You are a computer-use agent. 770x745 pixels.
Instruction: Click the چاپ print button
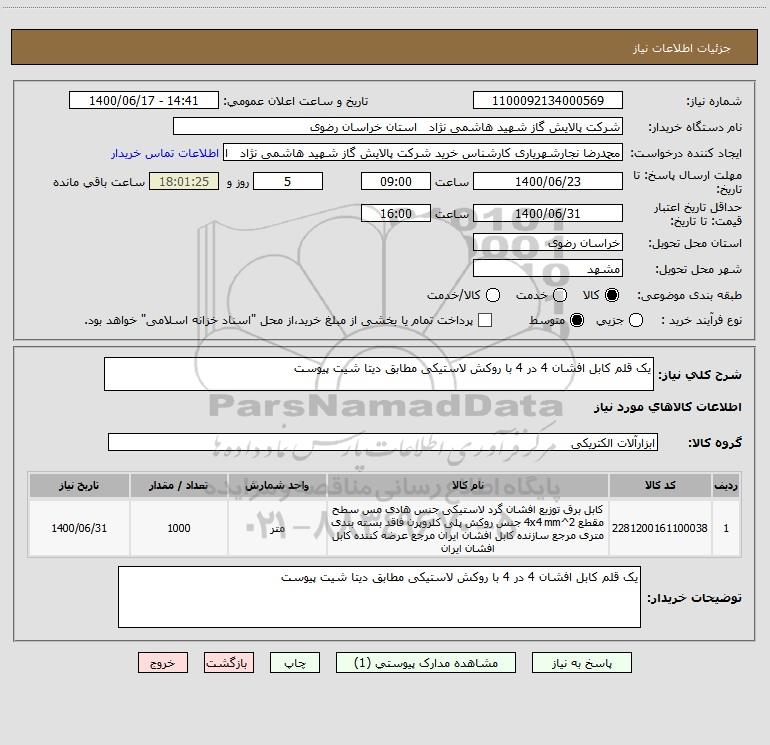point(295,663)
